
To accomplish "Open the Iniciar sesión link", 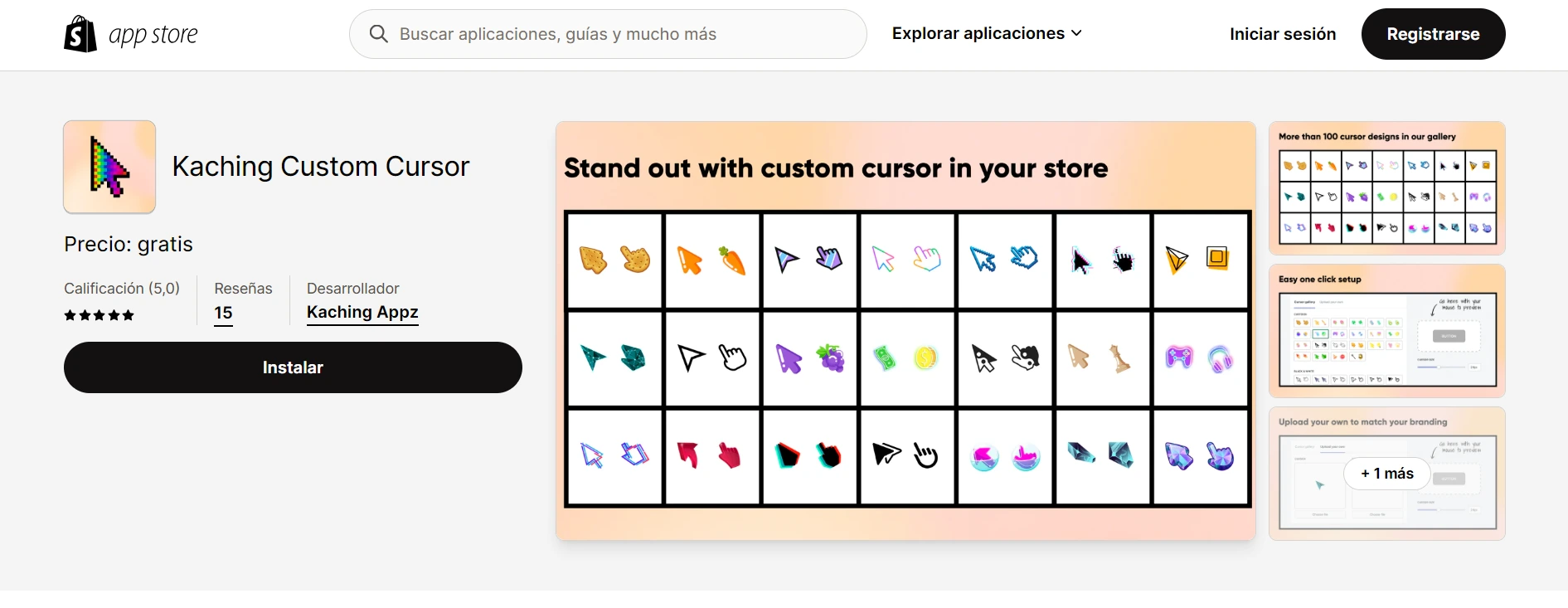I will tap(1282, 34).
